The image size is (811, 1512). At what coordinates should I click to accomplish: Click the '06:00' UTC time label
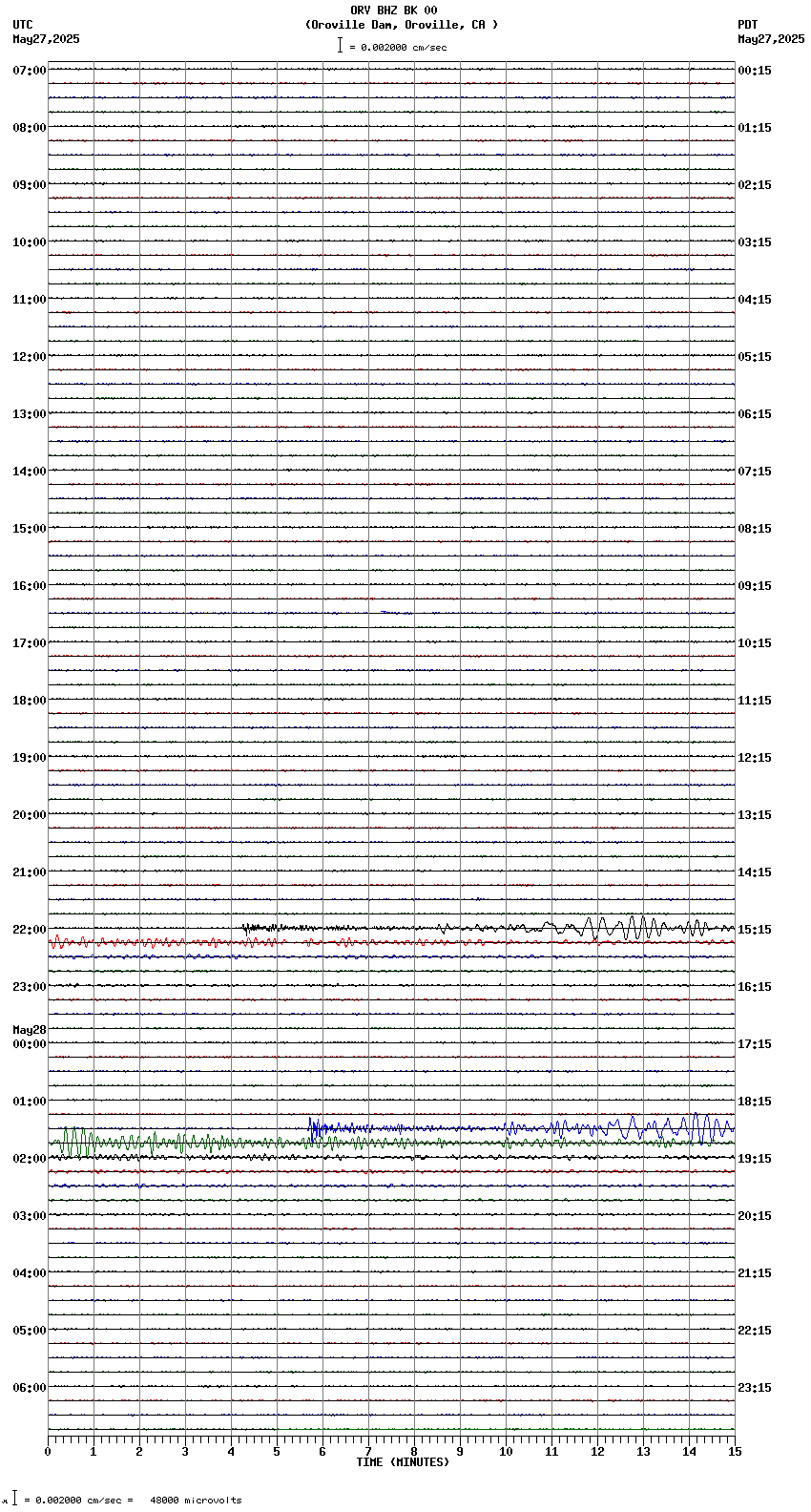[x=30, y=1388]
